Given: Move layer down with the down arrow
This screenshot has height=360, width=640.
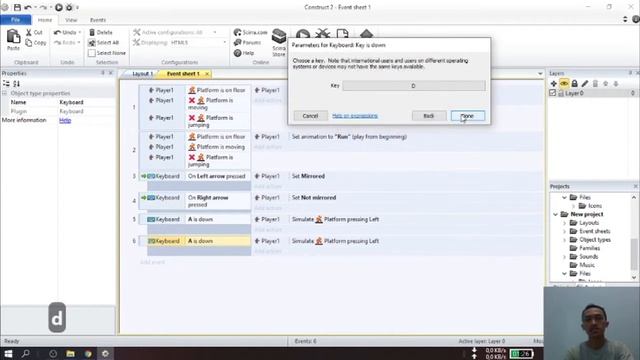Looking at the screenshot, I should coord(616,83).
